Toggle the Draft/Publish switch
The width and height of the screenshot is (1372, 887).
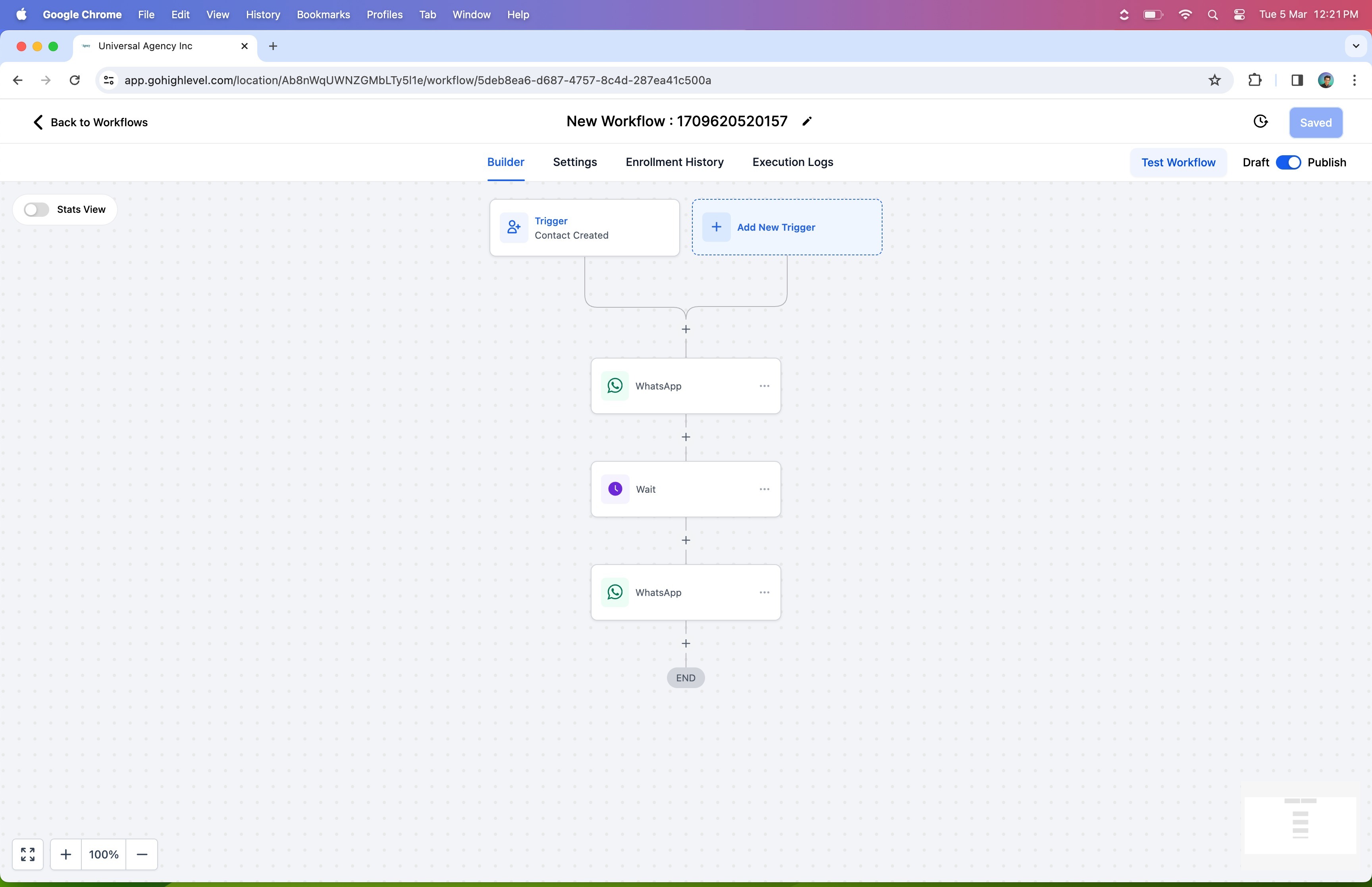(1288, 162)
